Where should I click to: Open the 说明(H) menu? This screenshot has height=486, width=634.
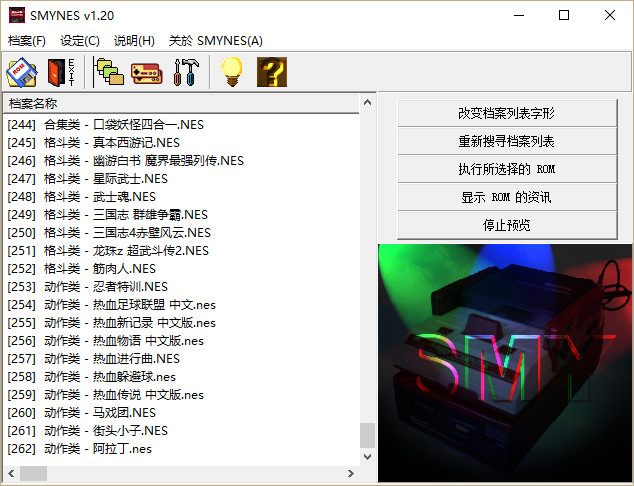[x=134, y=40]
